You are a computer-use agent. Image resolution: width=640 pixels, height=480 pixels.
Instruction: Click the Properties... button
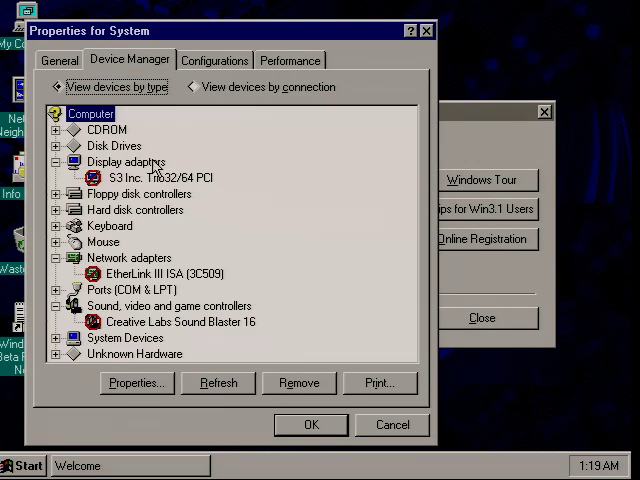point(137,383)
